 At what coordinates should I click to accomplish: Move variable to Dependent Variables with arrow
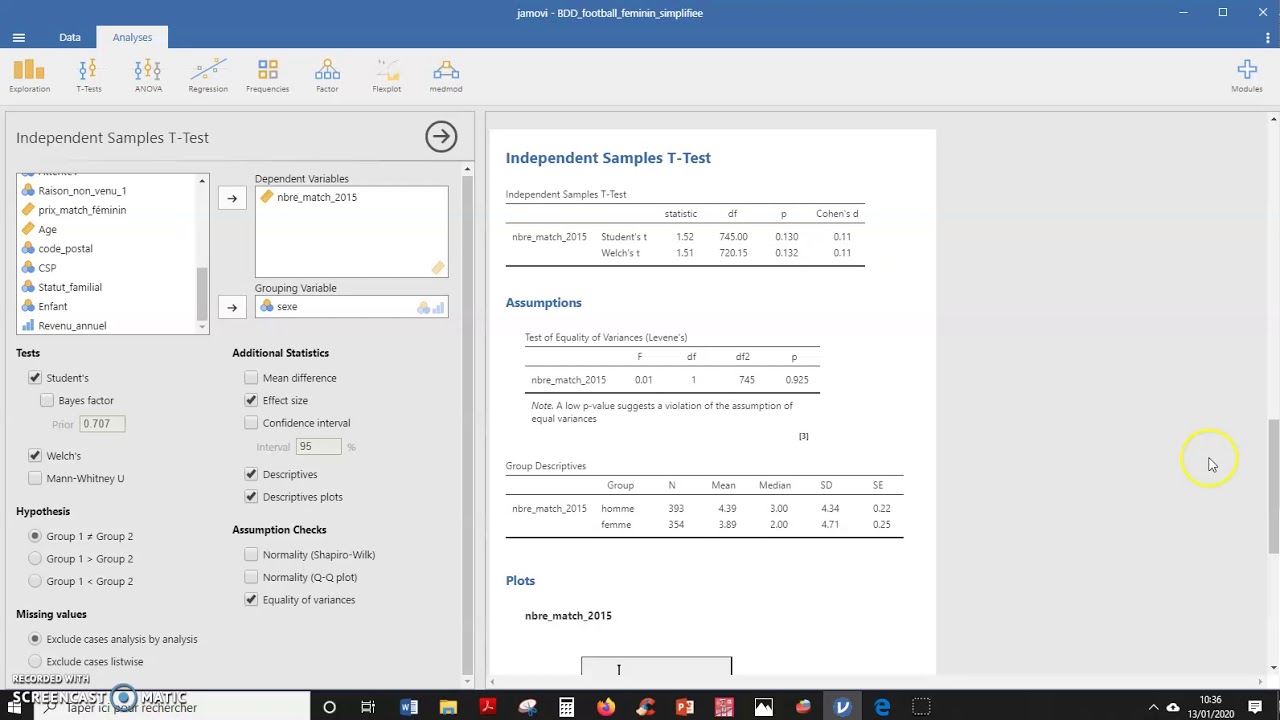click(x=232, y=198)
